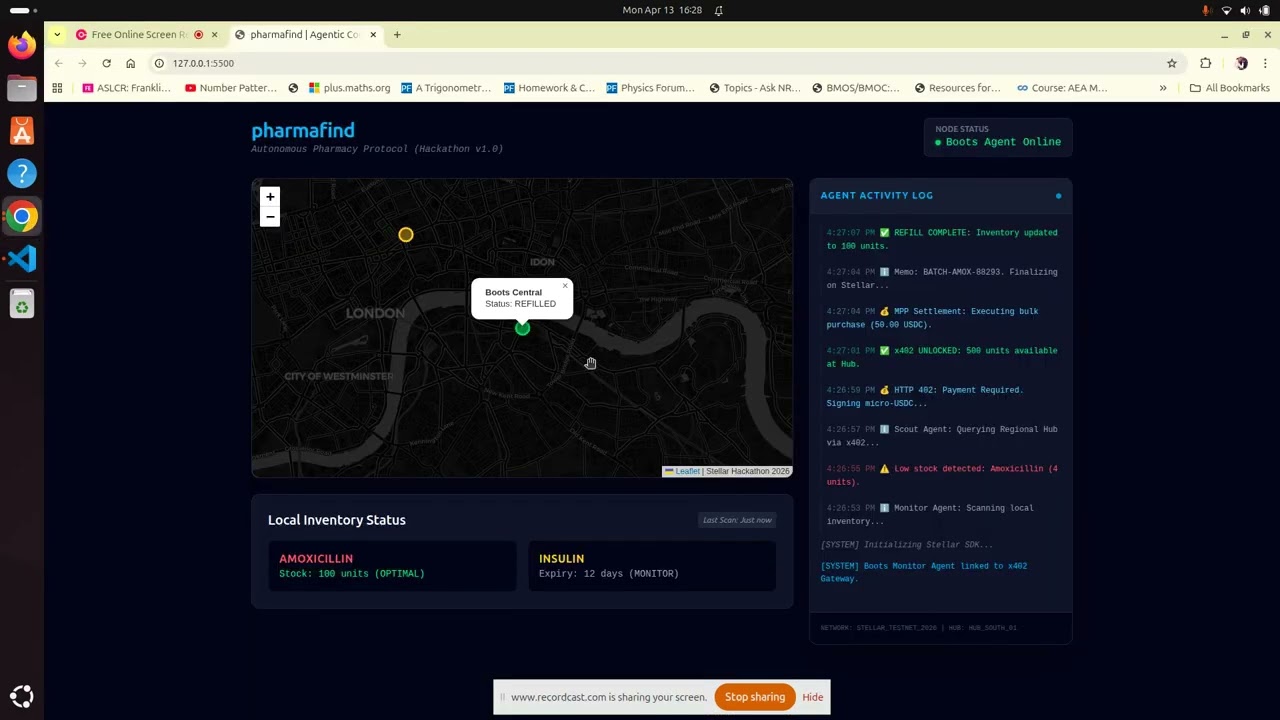The width and height of the screenshot is (1280, 720).
Task: Open the Apps grid in bookmarks bar
Action: [x=57, y=88]
